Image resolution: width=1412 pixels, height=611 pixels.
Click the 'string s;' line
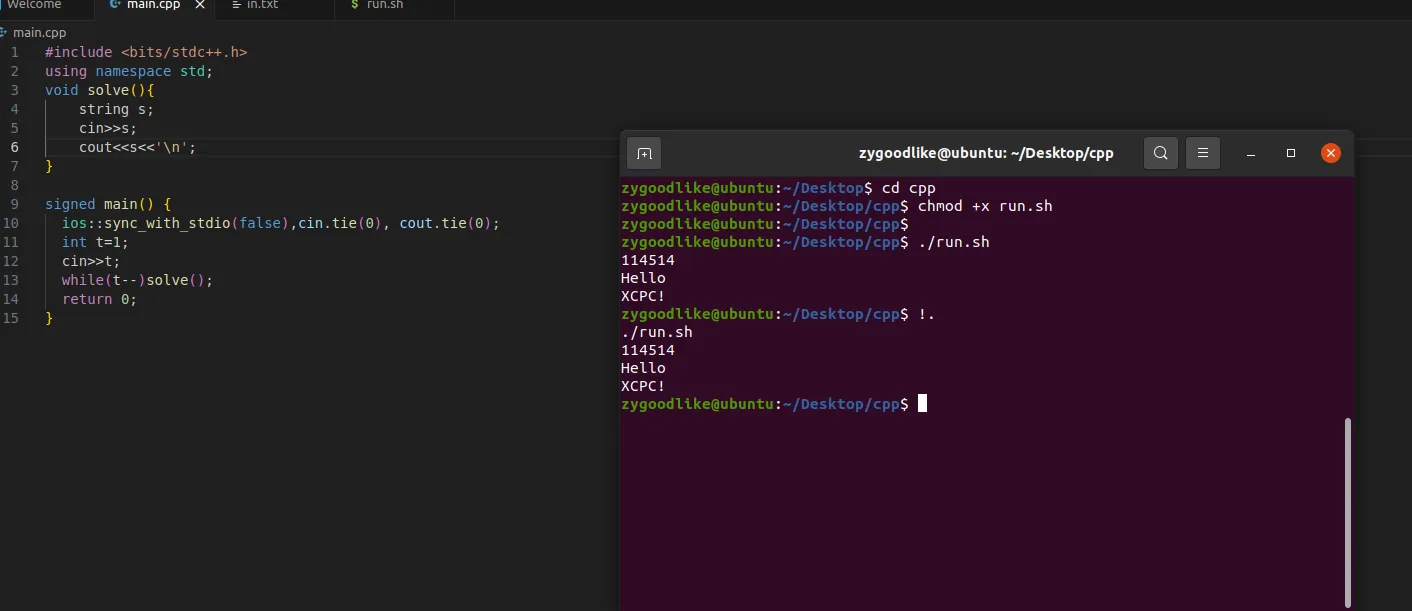click(x=116, y=109)
